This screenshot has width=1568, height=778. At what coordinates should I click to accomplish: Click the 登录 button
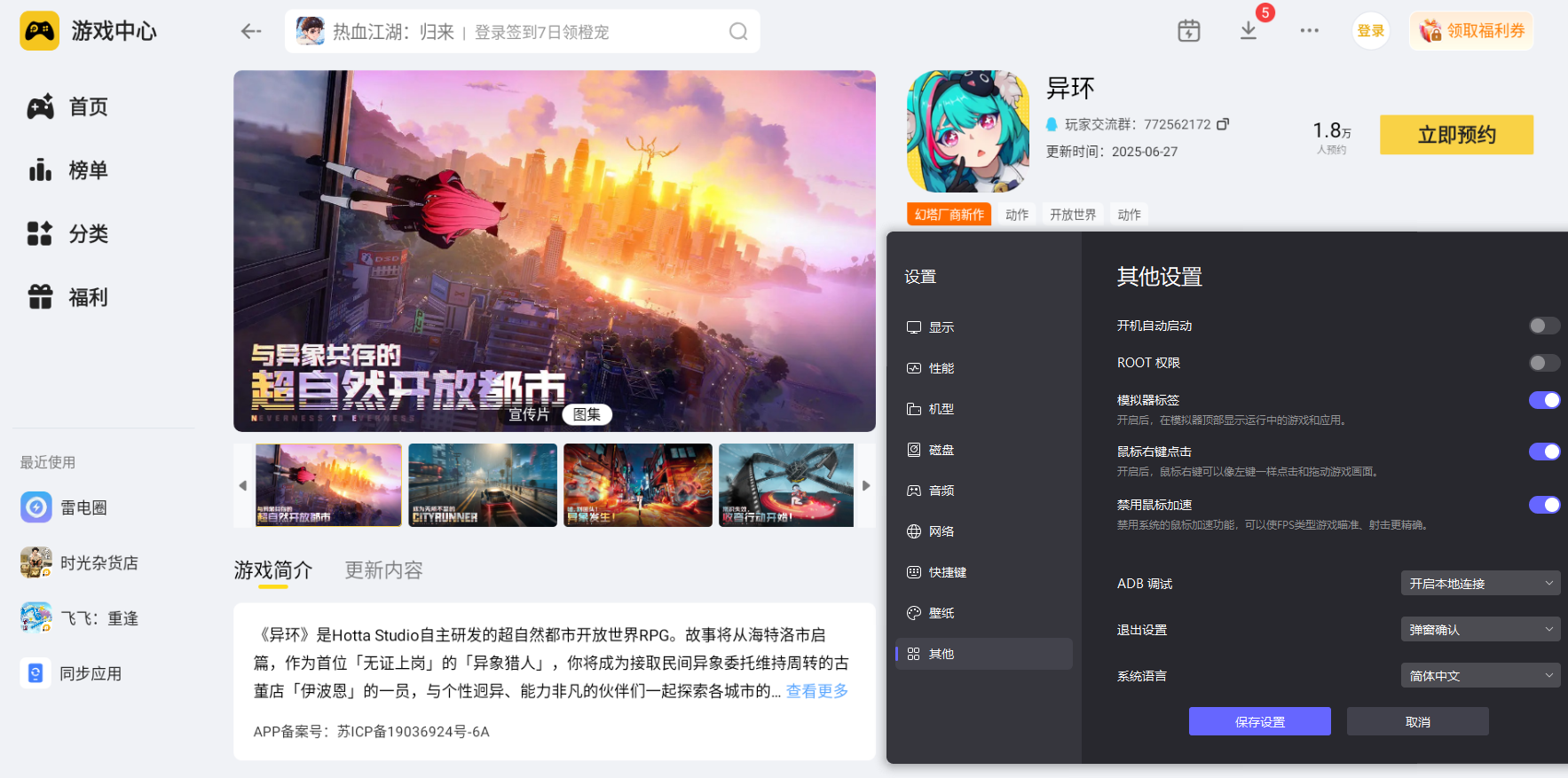pos(1370,31)
